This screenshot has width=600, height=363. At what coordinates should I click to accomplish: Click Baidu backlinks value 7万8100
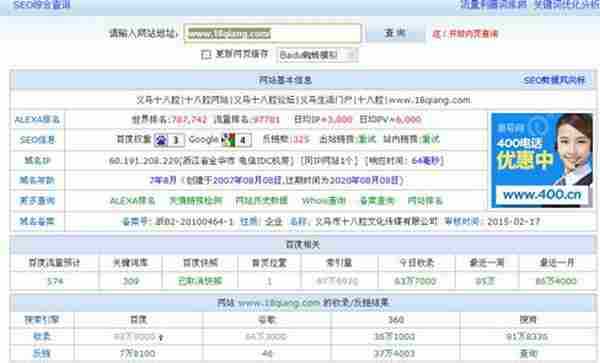coord(137,353)
